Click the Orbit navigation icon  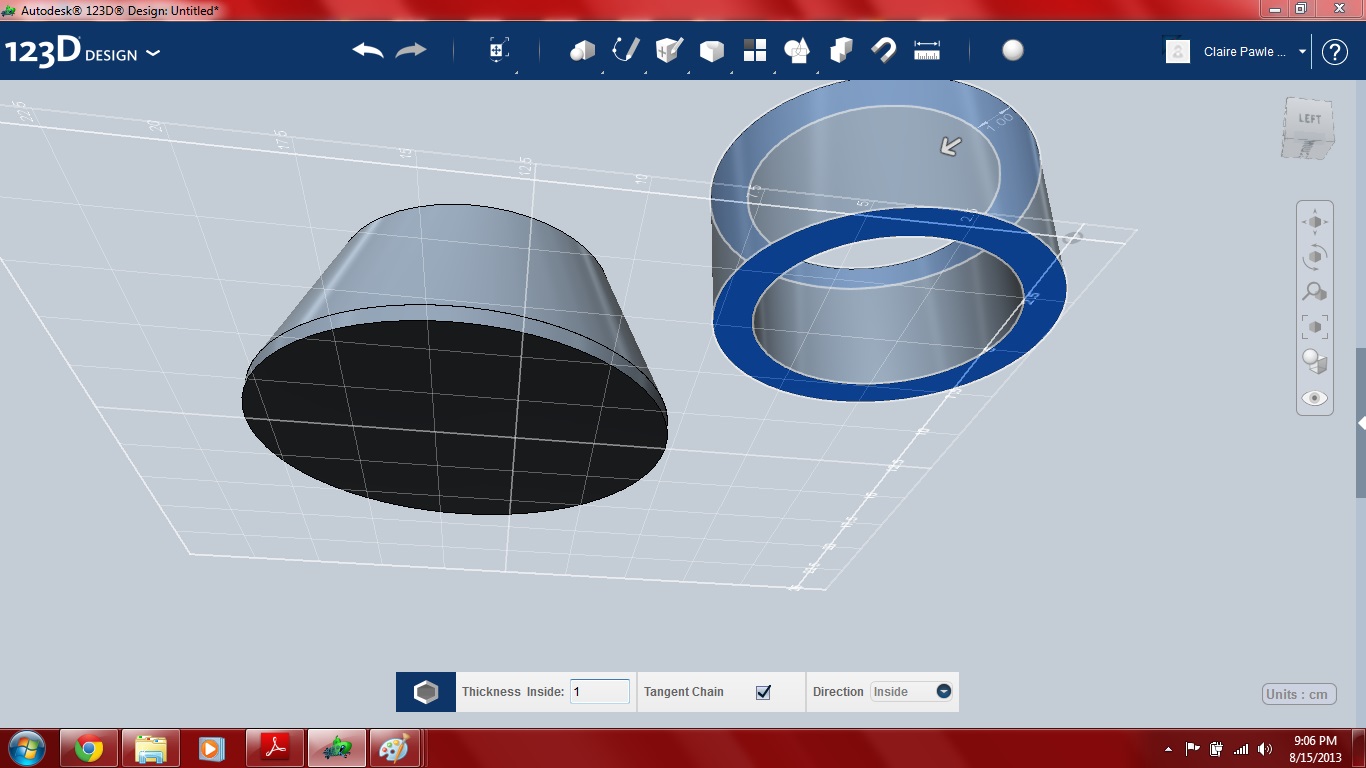pos(1315,257)
